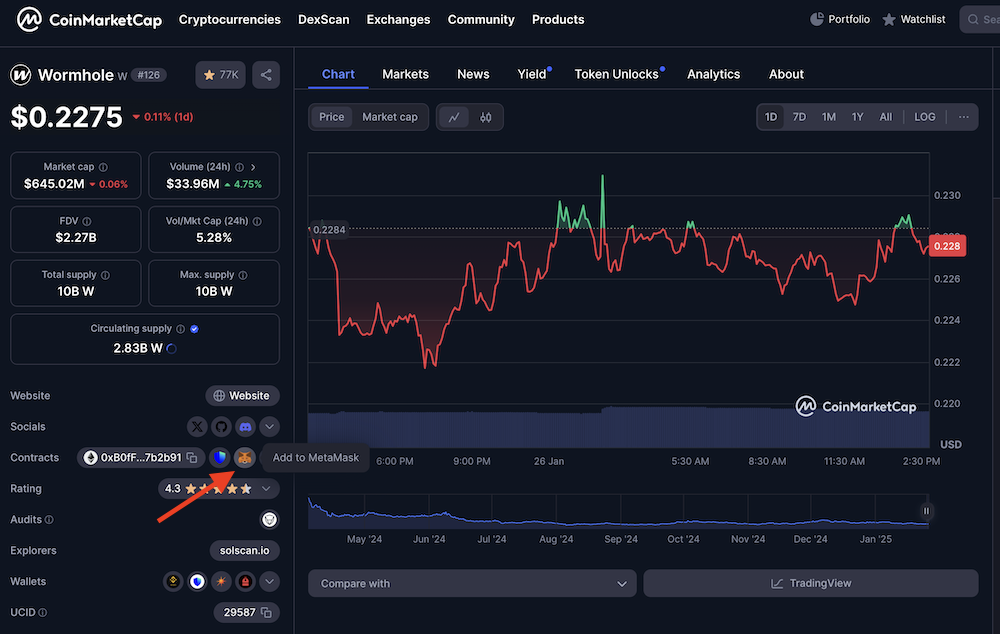The height and width of the screenshot is (634, 1000).
Task: Open the GitHub social link icon
Action: point(220,426)
